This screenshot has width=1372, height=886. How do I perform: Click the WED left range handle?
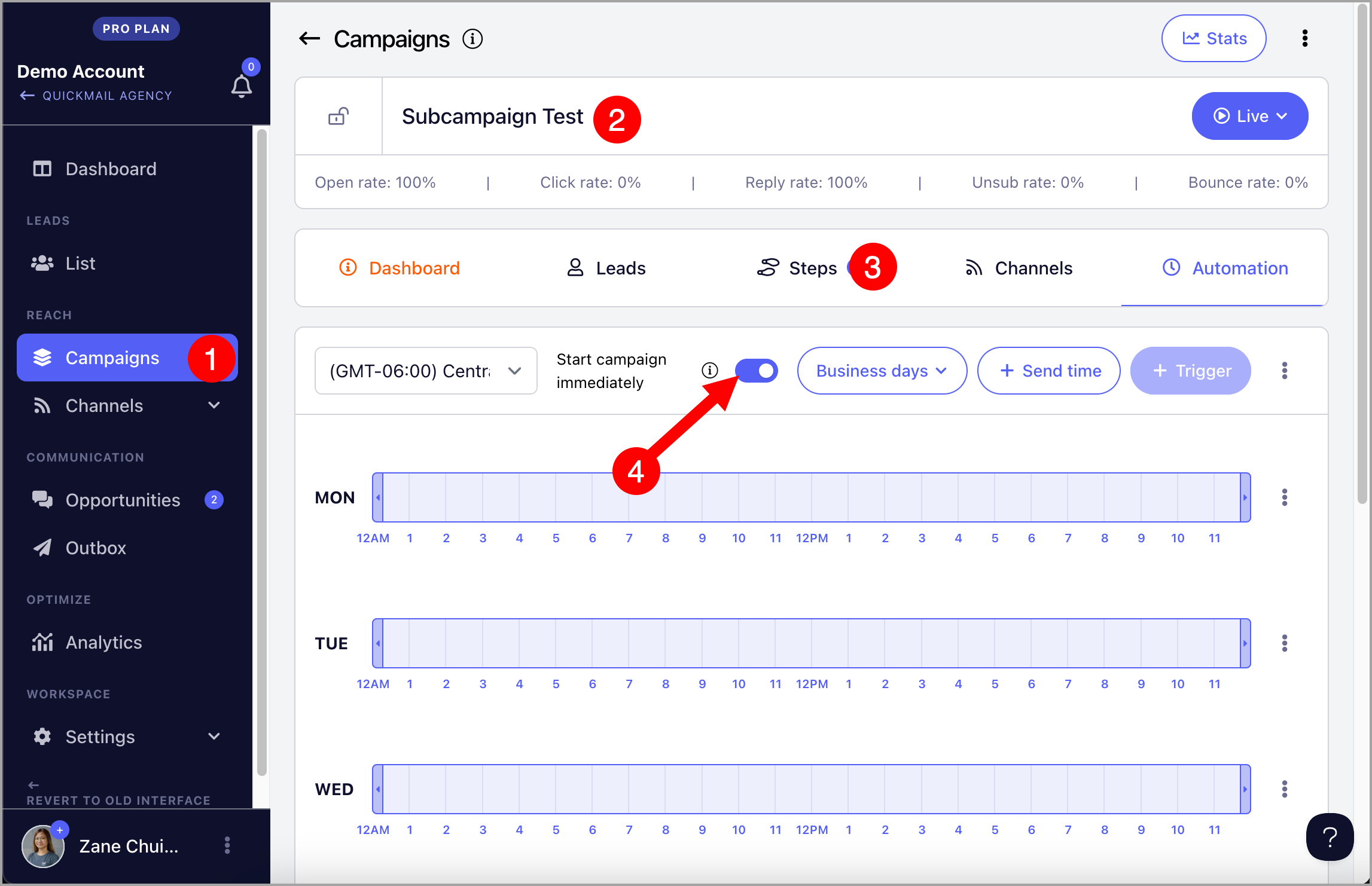(x=378, y=789)
